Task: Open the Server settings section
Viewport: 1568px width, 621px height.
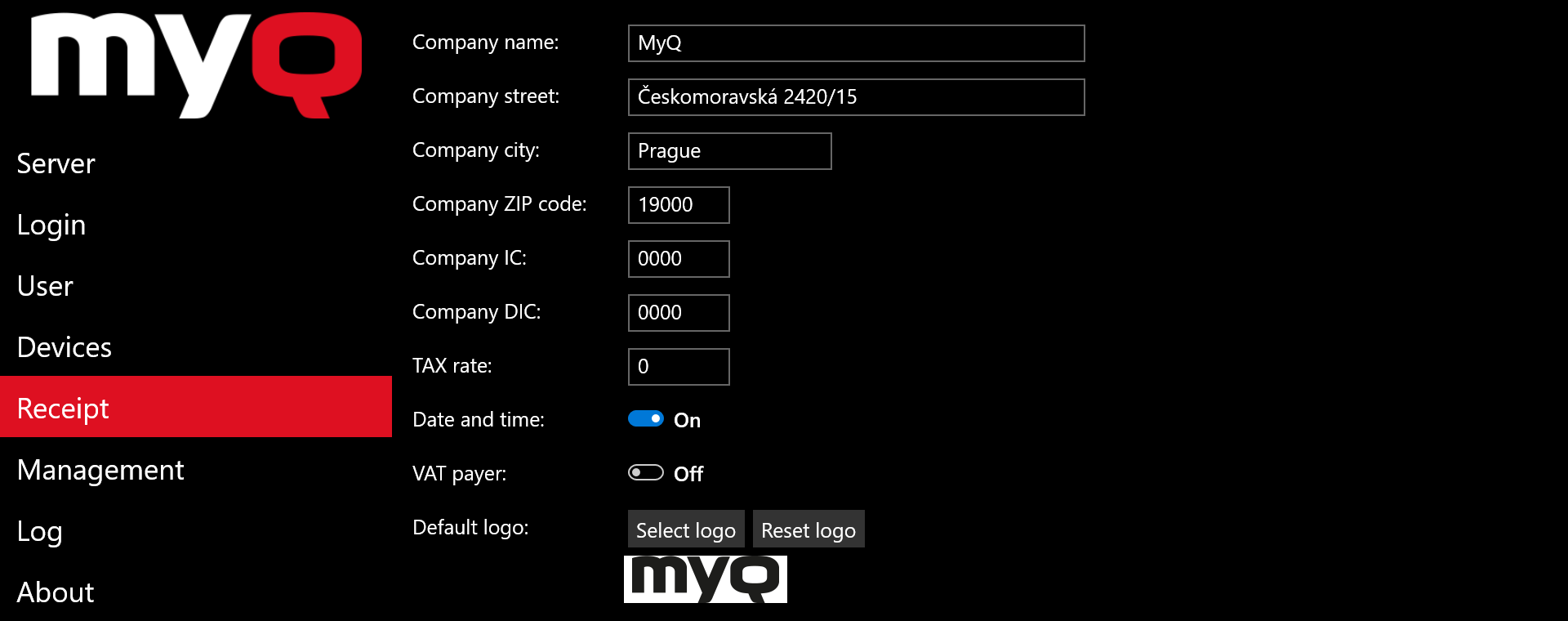Action: (56, 163)
